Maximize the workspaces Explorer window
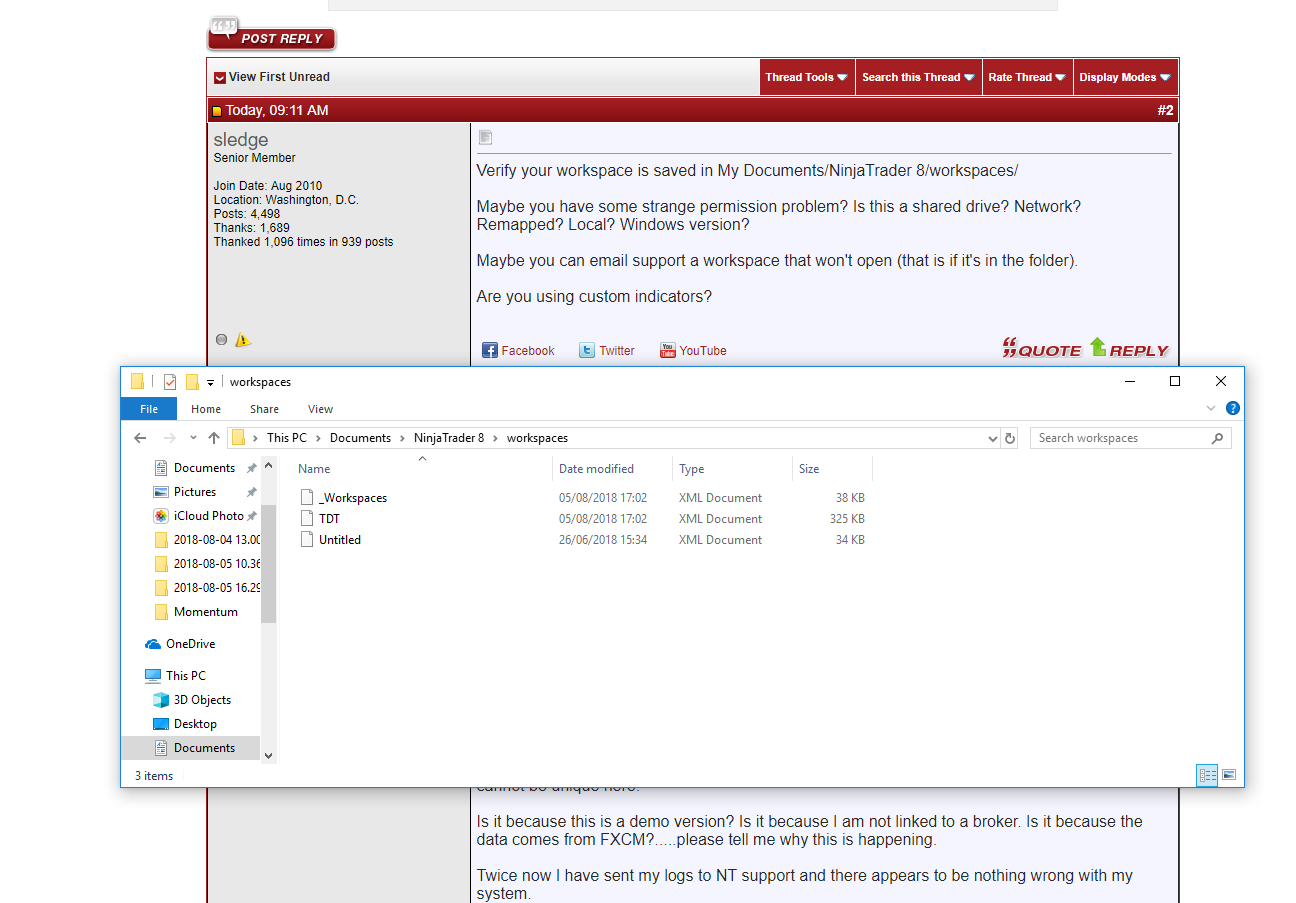The height and width of the screenshot is (903, 1296). click(1175, 381)
